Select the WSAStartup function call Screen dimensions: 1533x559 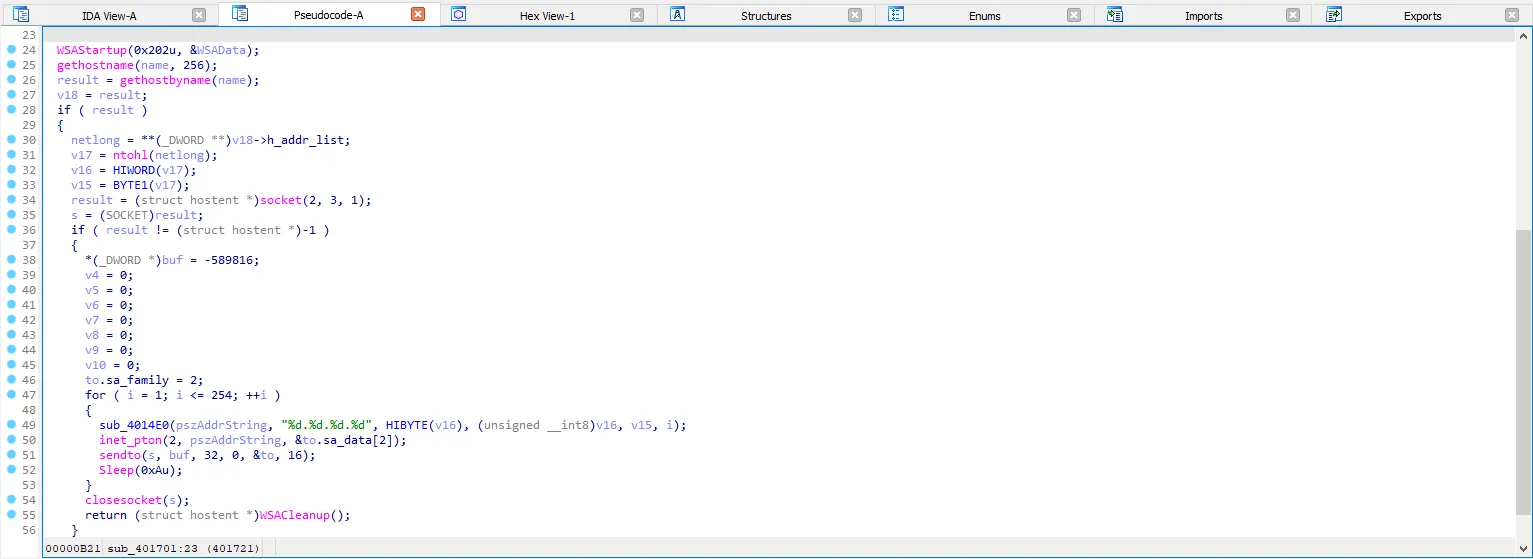[92, 50]
